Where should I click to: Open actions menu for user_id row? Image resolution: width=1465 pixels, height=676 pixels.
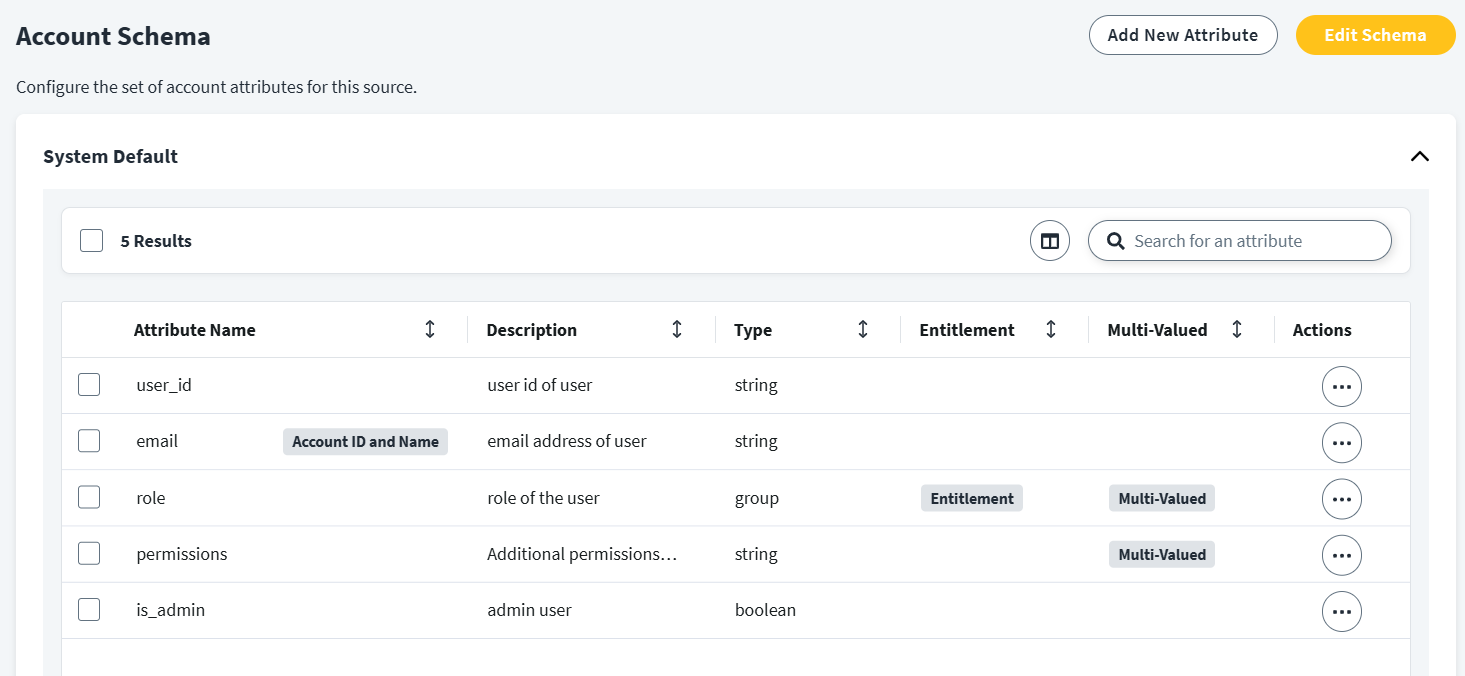coord(1341,386)
